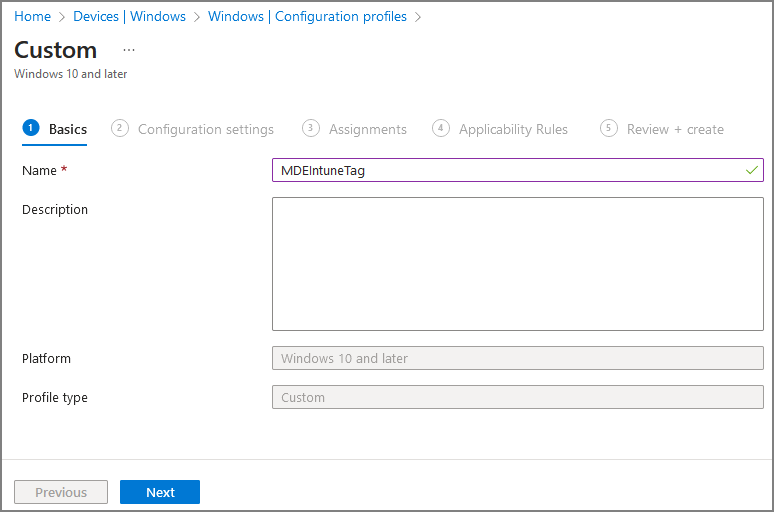Click the Previous button

(61, 492)
